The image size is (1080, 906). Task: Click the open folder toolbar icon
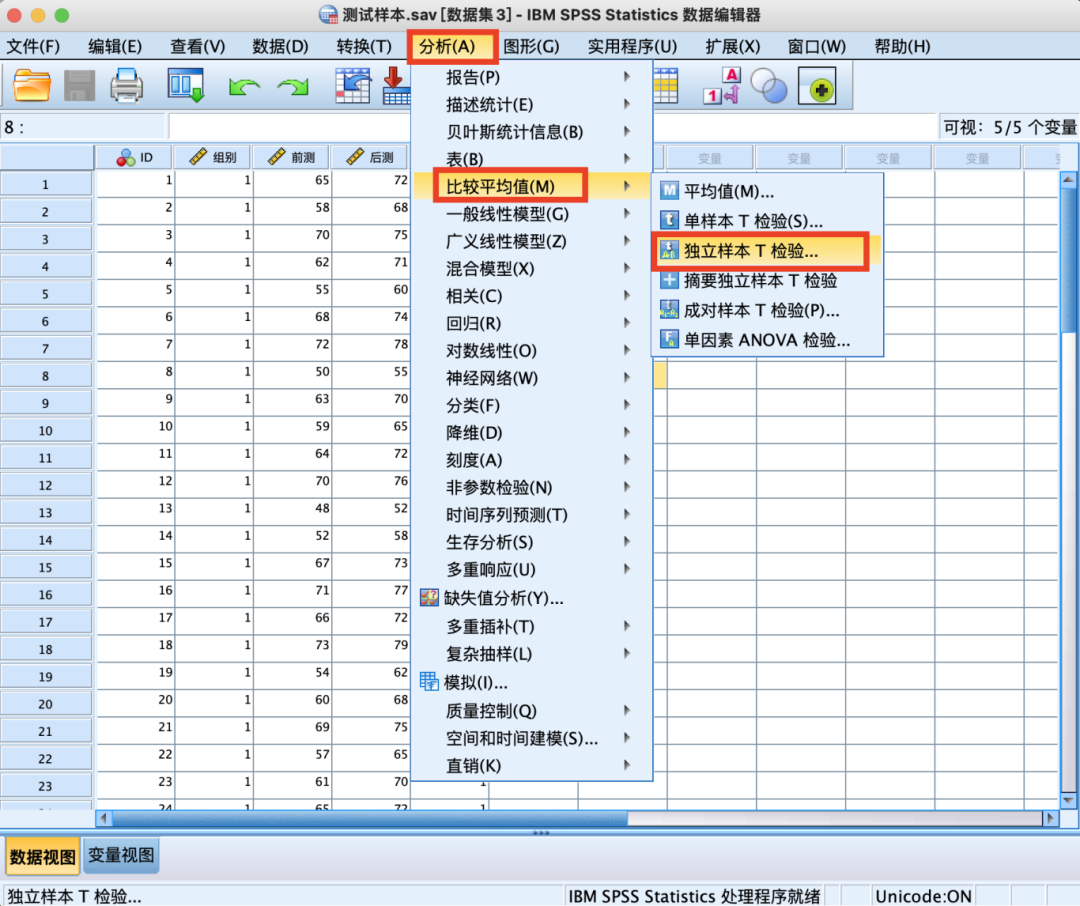[x=32, y=87]
